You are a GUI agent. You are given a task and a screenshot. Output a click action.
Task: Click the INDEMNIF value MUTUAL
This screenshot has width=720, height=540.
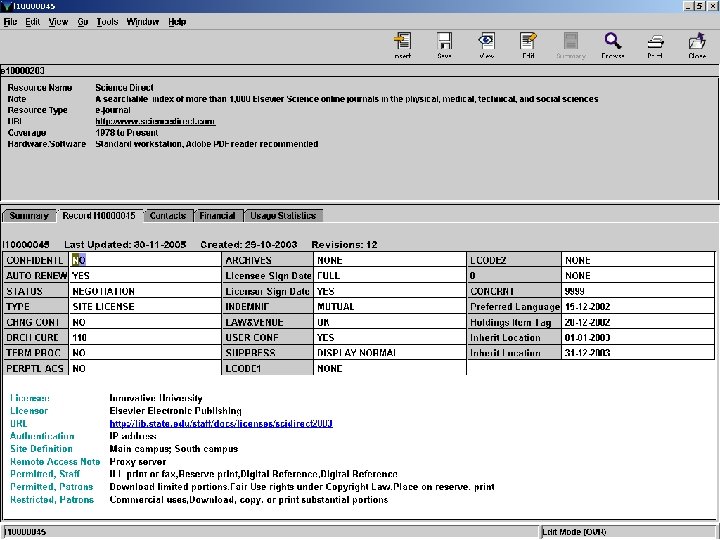pos(390,306)
